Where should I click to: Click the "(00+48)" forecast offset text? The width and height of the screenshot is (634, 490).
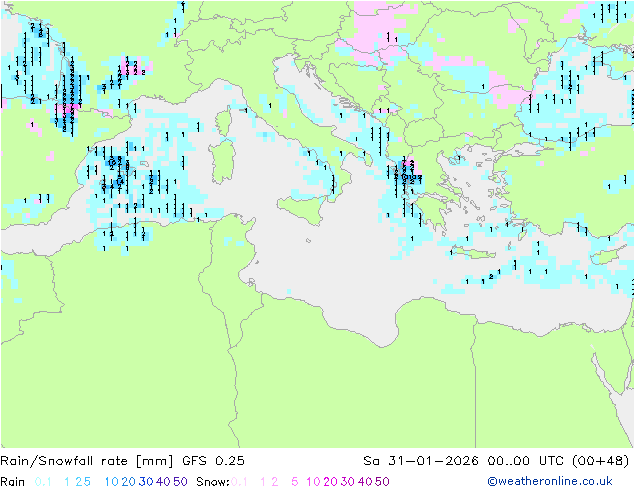601,460
